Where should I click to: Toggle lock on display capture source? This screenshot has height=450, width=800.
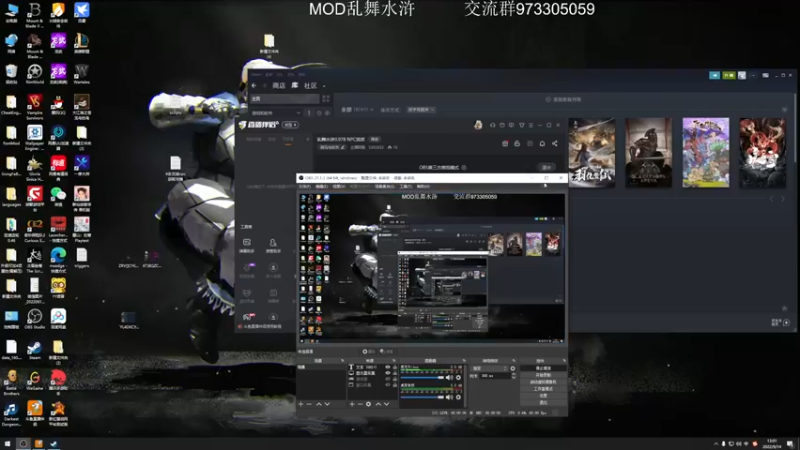point(395,373)
